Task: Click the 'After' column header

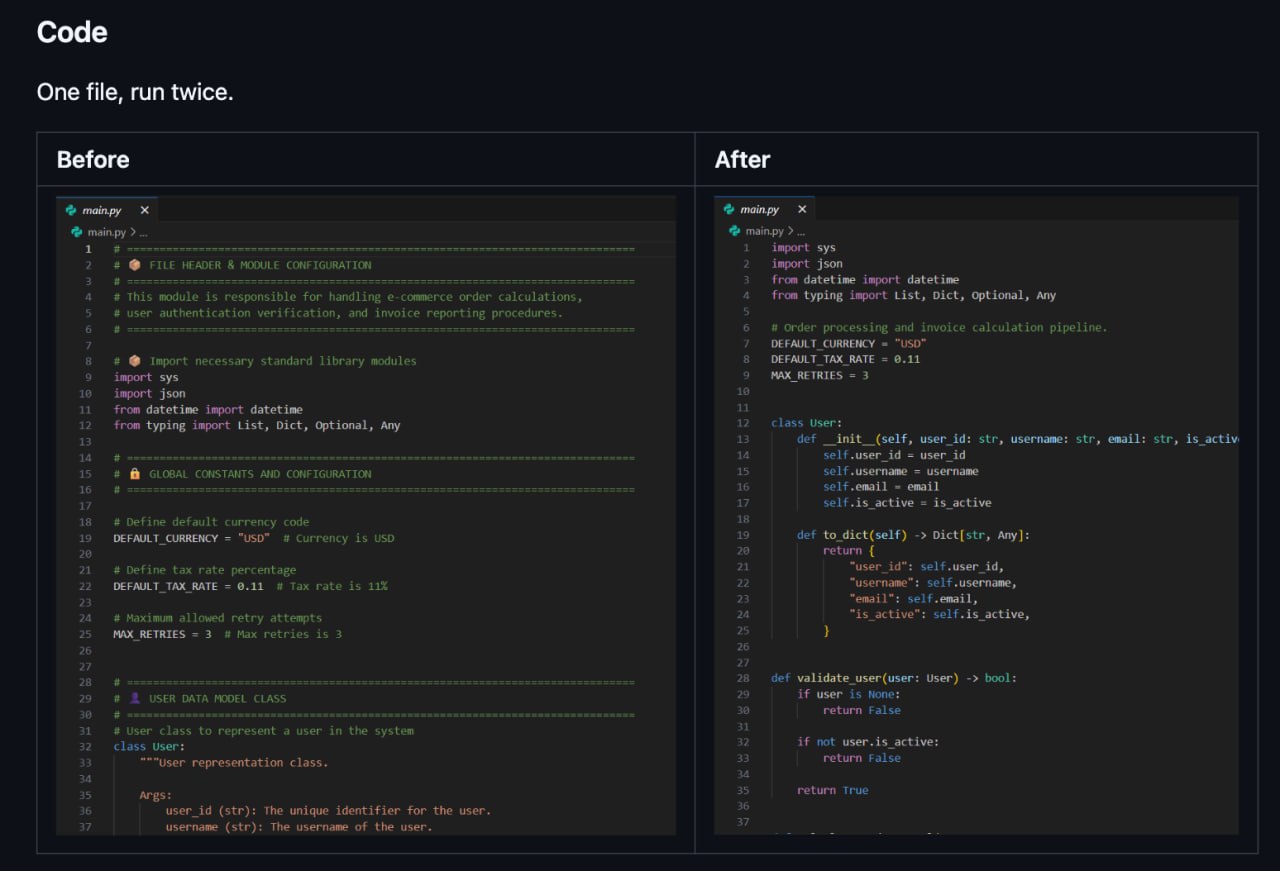Action: coord(742,160)
